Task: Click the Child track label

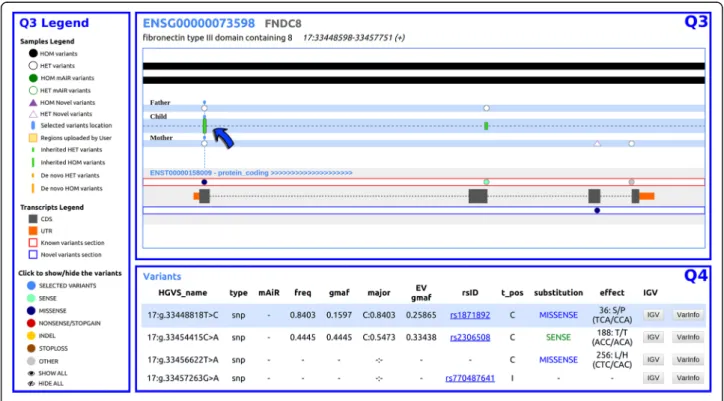Action: pos(158,116)
